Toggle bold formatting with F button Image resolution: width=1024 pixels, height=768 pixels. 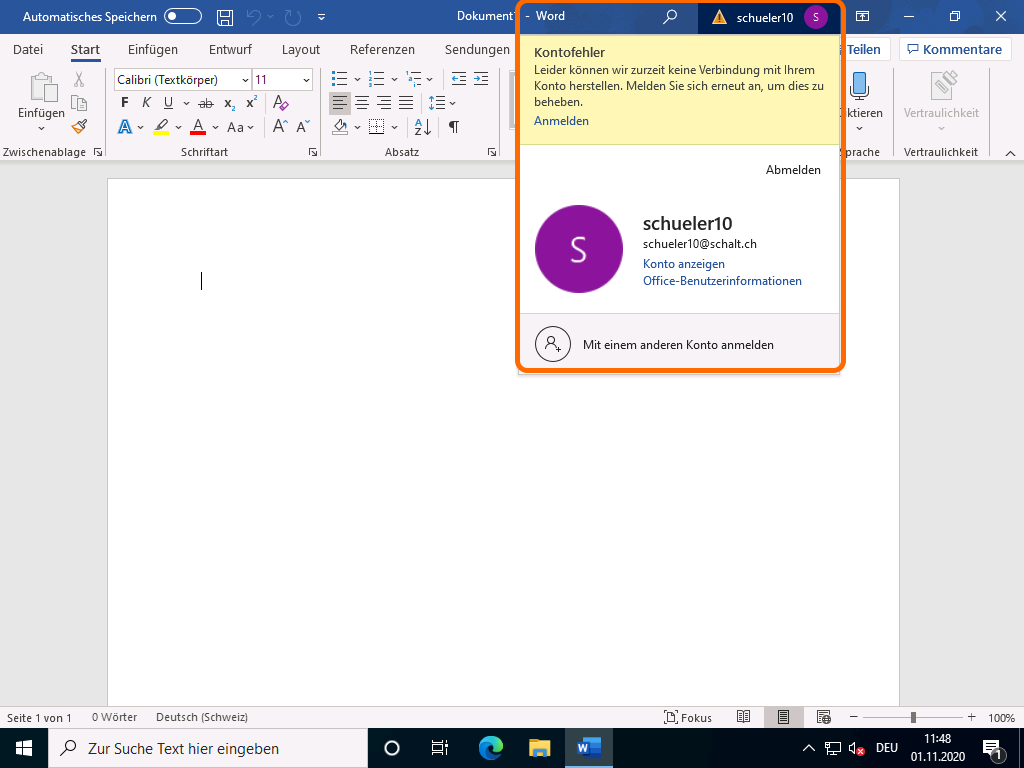pos(125,103)
